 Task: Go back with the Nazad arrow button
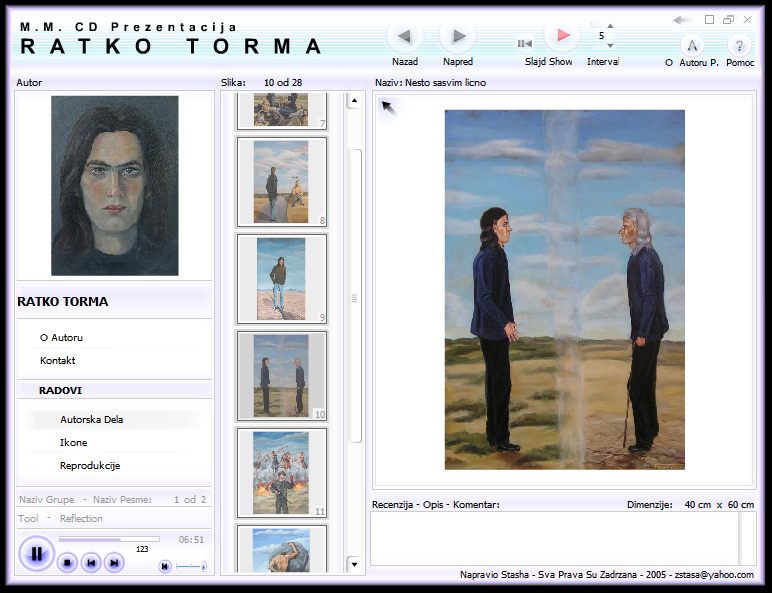(x=405, y=36)
